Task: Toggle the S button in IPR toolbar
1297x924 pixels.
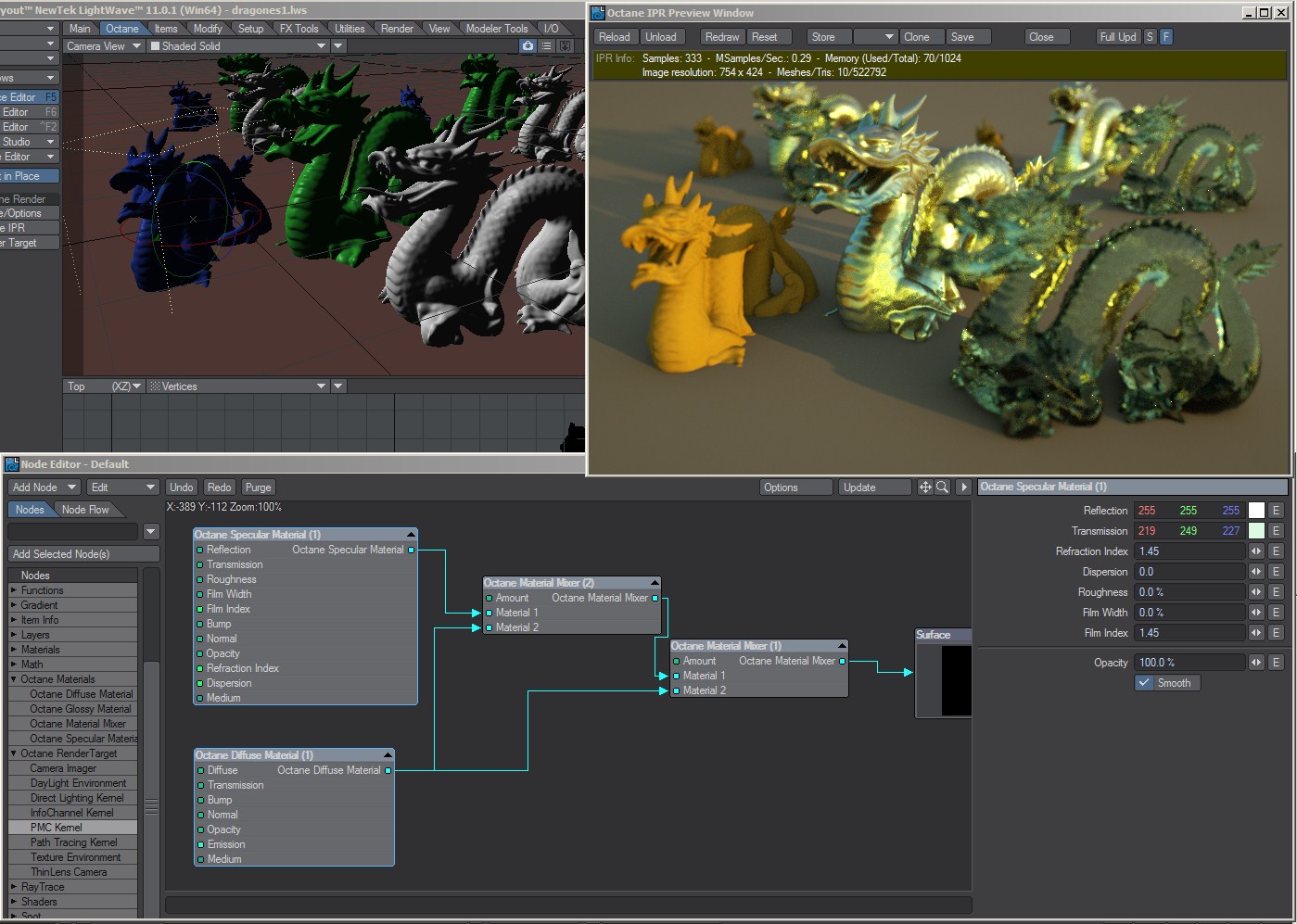Action: point(1150,37)
